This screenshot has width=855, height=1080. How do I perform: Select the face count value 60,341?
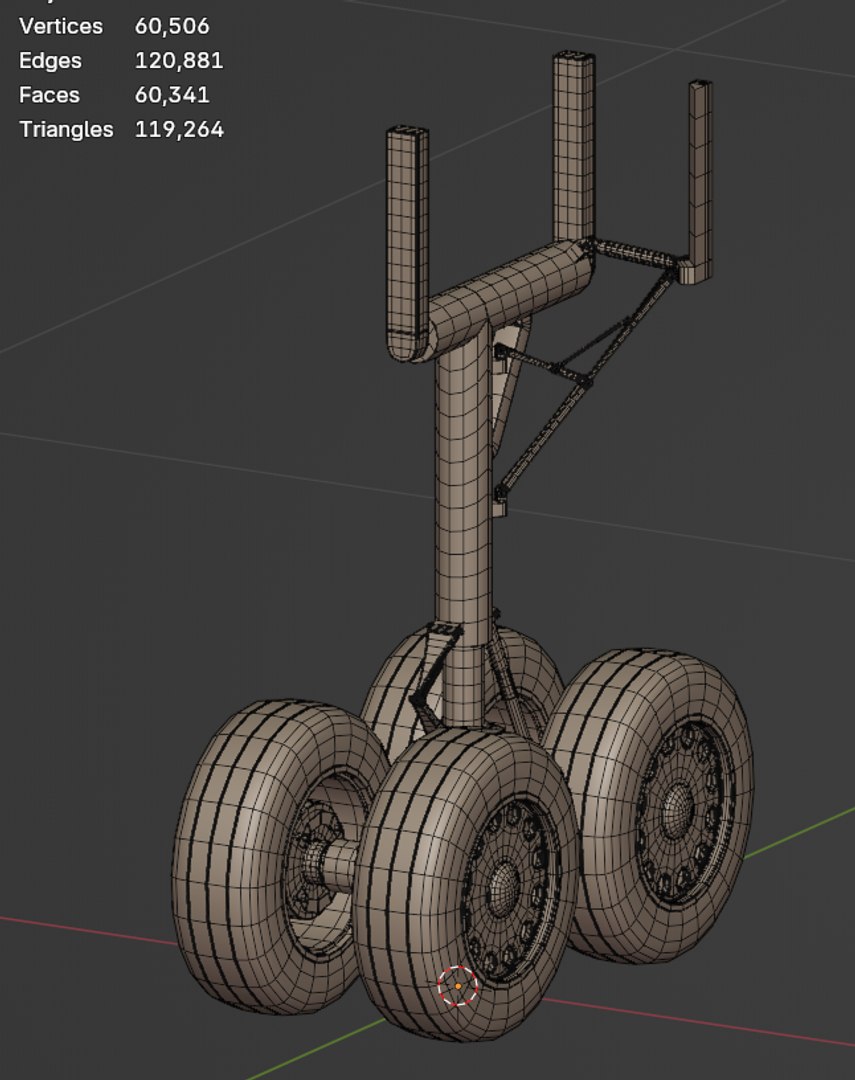(172, 95)
